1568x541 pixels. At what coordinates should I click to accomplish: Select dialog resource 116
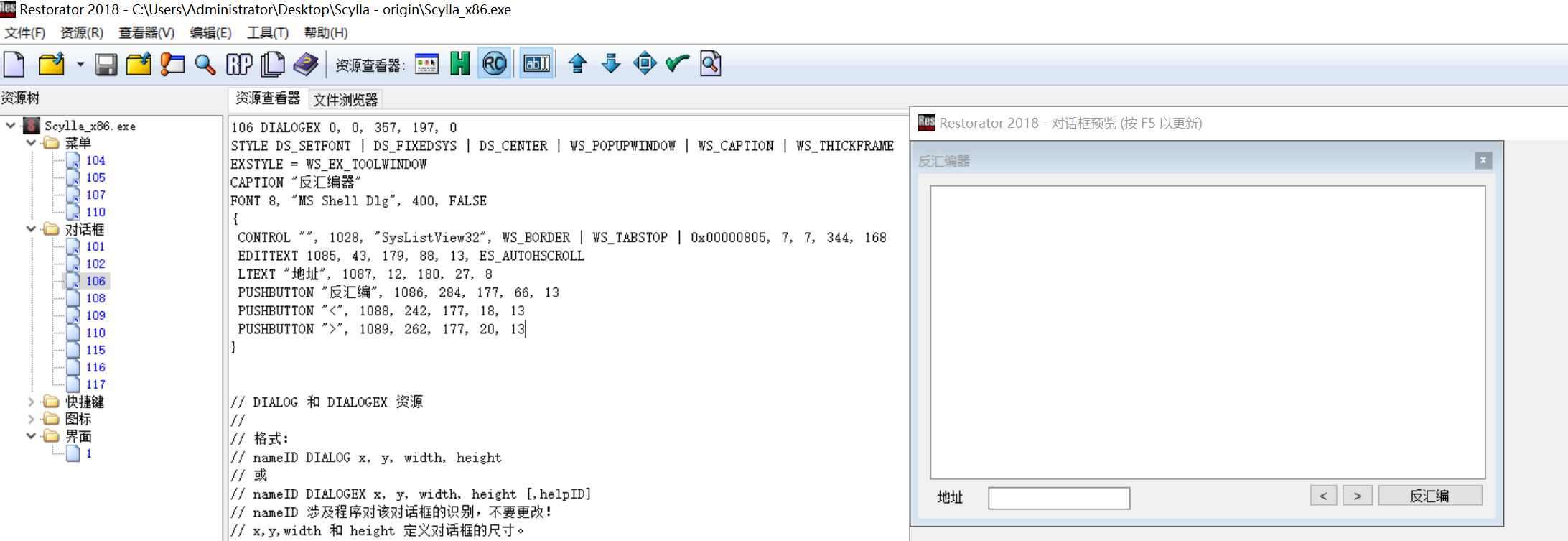click(95, 367)
